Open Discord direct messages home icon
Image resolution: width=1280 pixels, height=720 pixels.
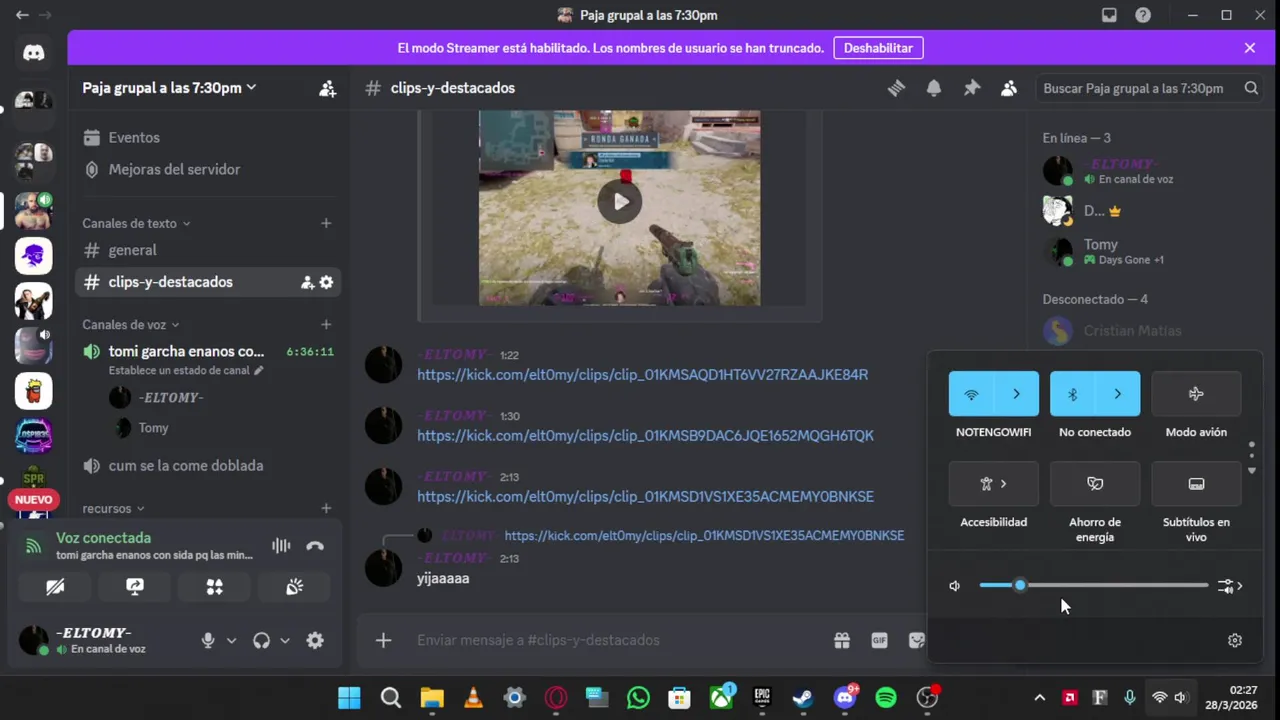click(34, 54)
